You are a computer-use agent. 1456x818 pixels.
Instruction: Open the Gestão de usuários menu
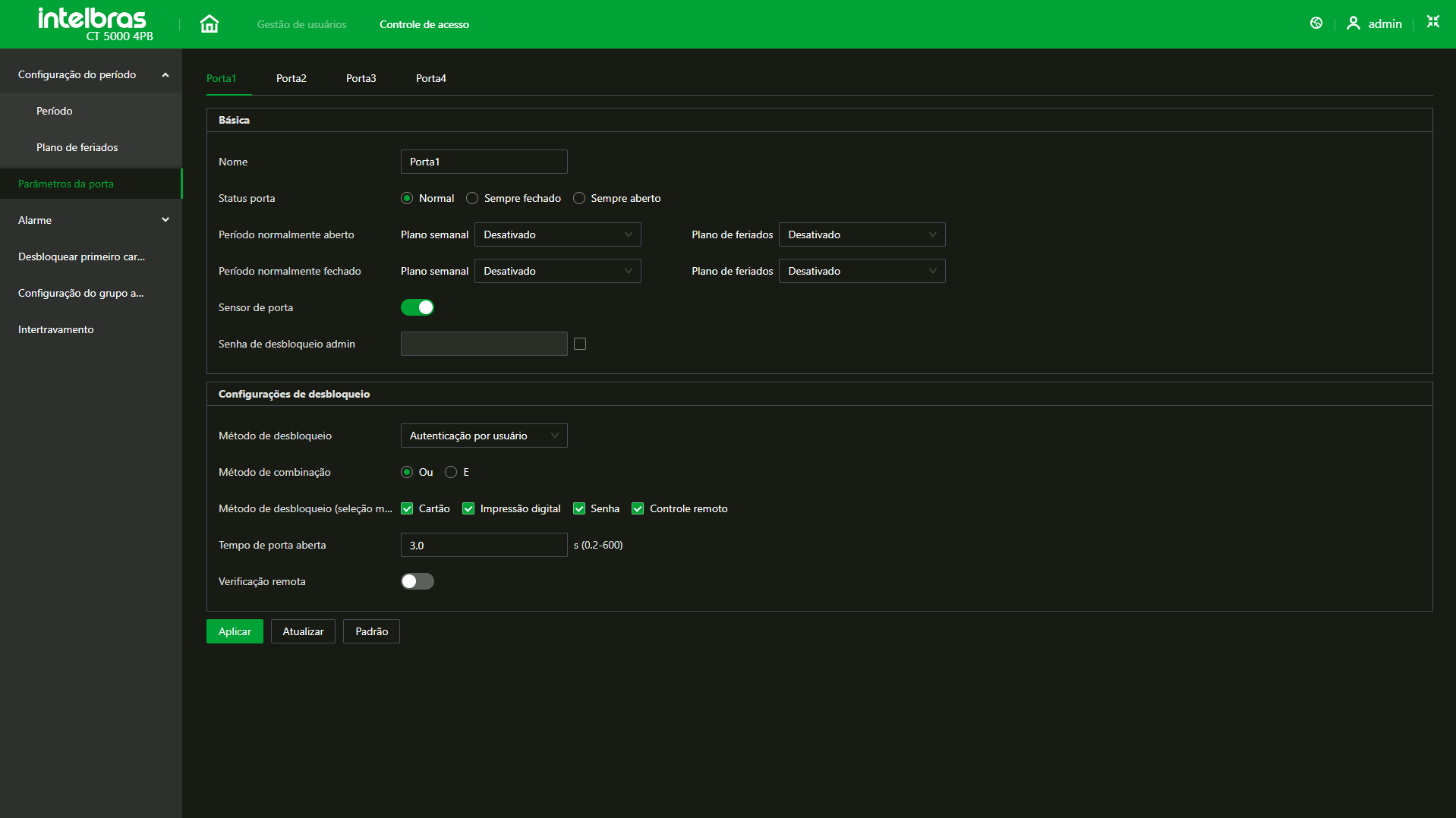pos(301,24)
